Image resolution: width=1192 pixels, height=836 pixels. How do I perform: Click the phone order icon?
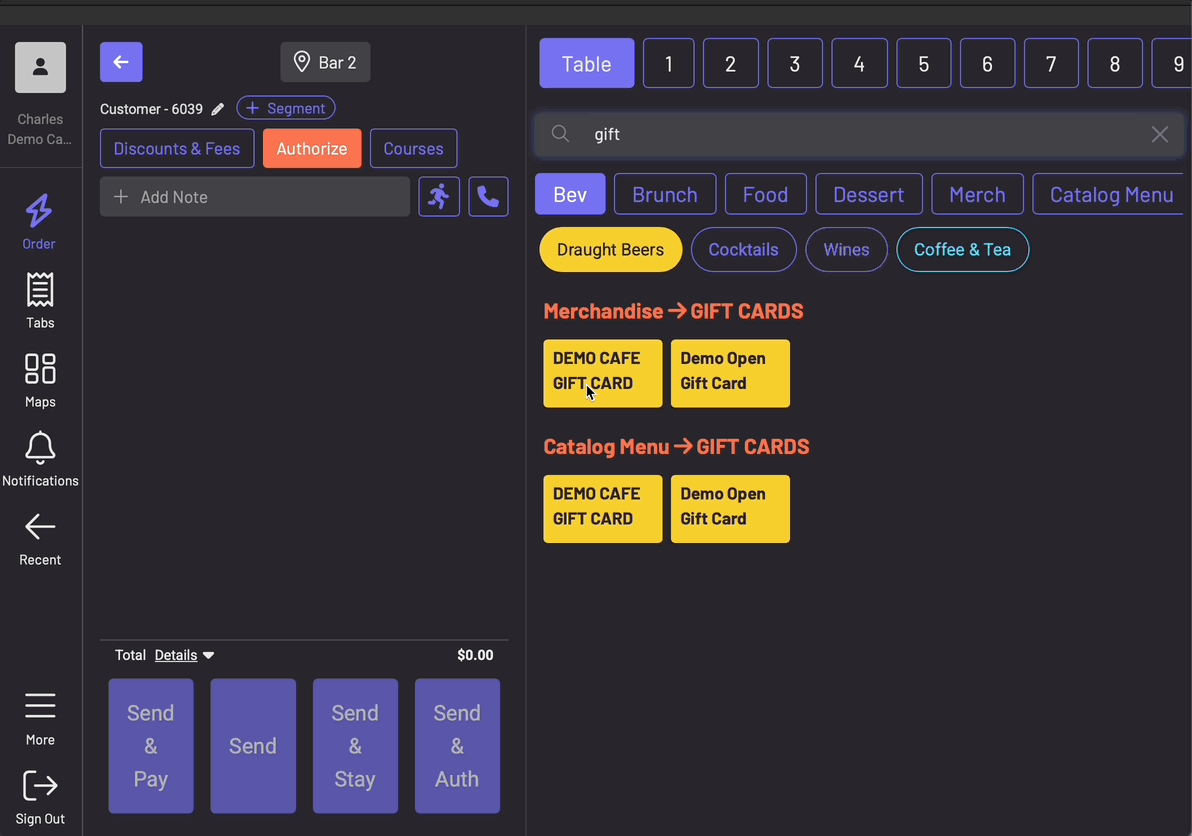coord(488,197)
